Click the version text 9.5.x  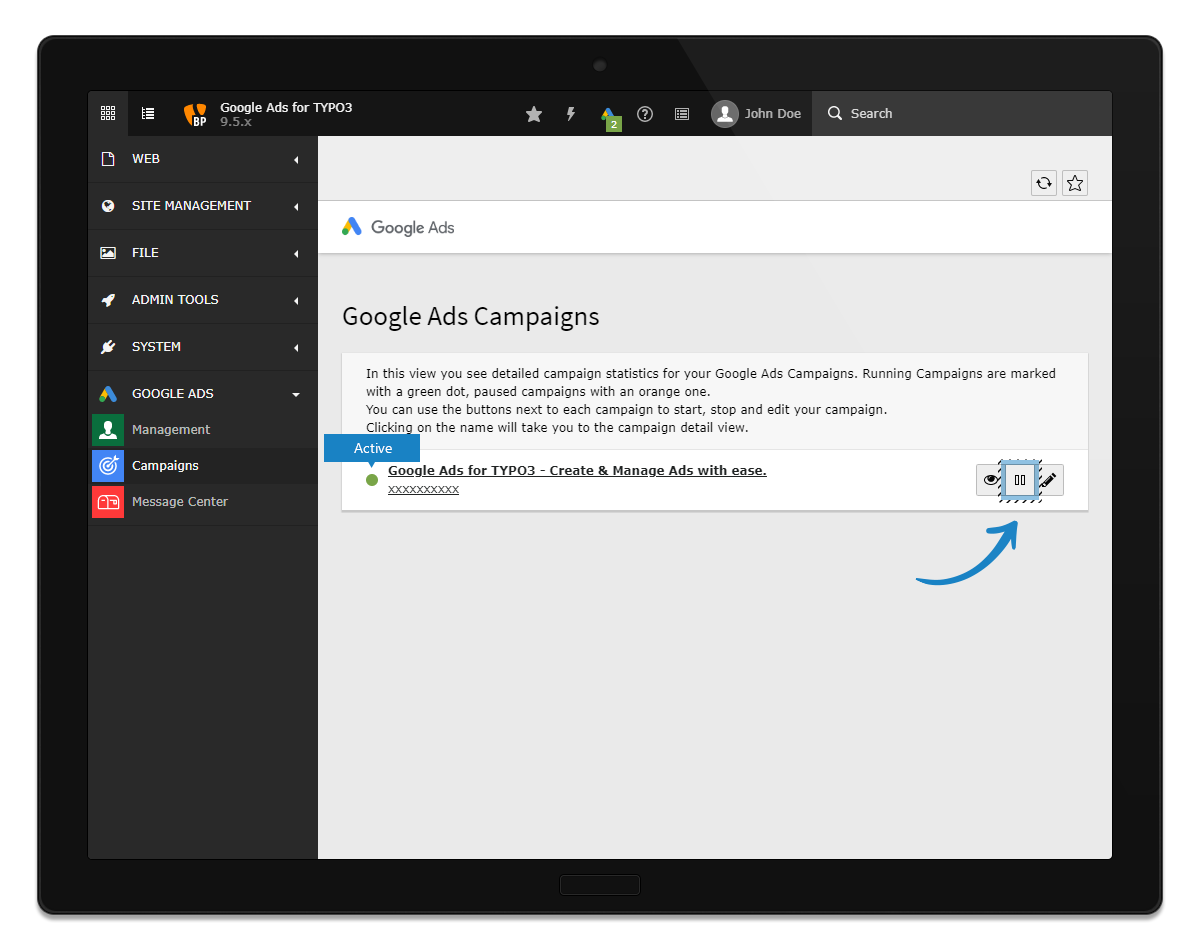pos(236,122)
